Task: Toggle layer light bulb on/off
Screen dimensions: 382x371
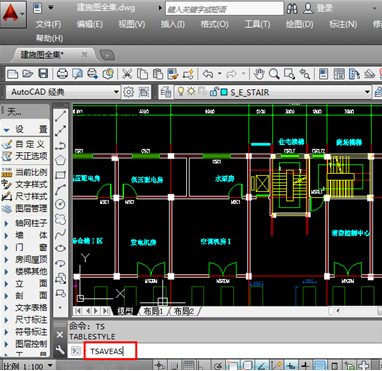Action: coord(181,91)
